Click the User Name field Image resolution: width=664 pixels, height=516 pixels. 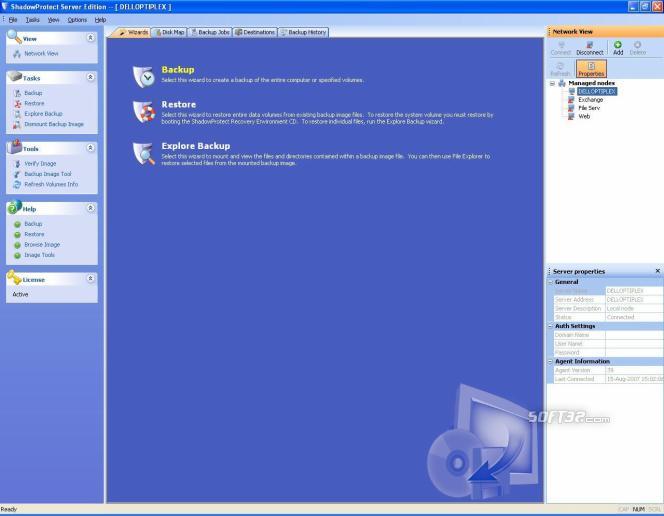[x=634, y=344]
